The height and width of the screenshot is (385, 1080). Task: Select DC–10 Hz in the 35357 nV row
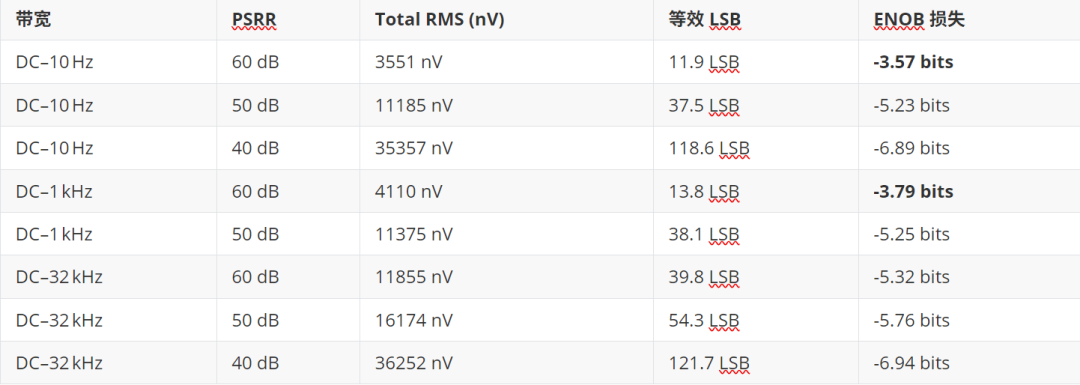pos(54,148)
